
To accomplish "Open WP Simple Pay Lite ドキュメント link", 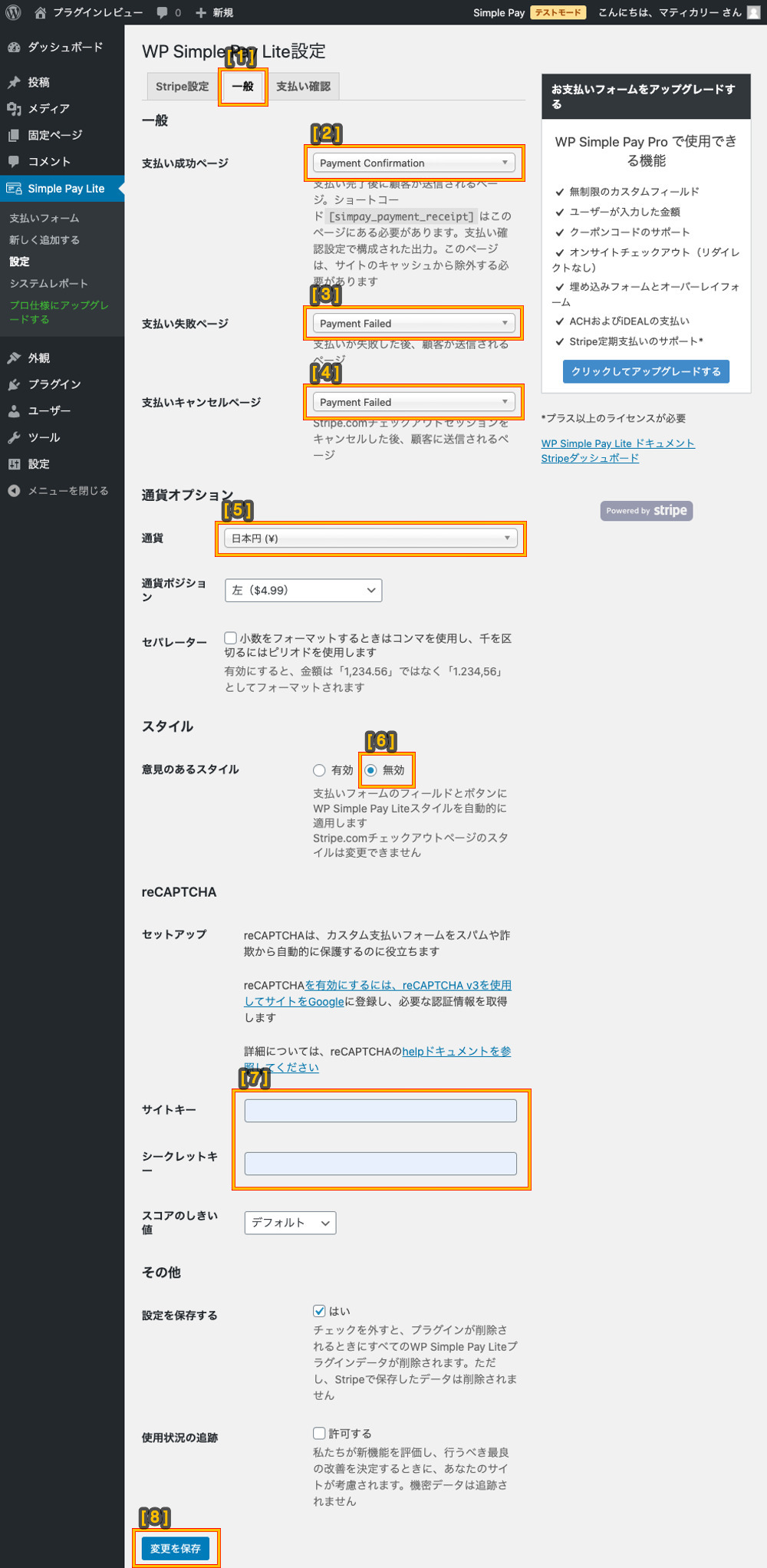I will [618, 443].
